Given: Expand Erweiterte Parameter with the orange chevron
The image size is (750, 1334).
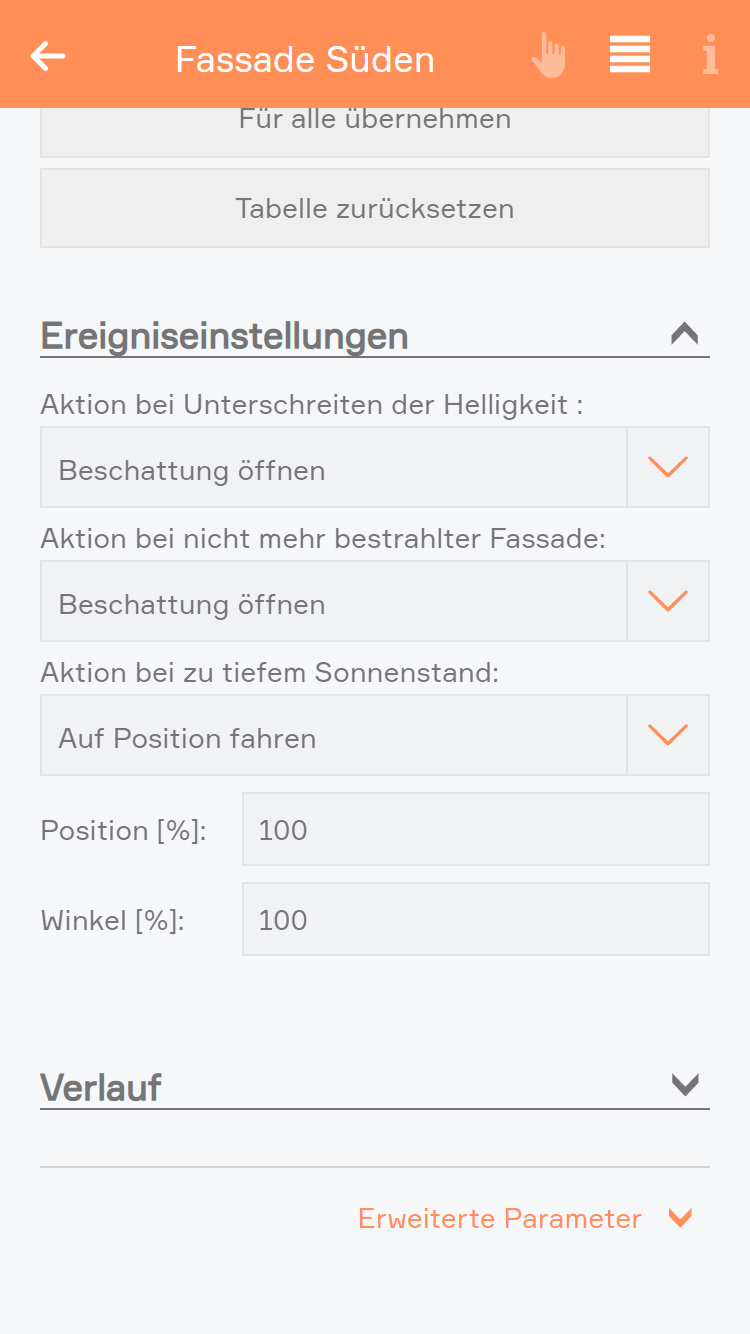Looking at the screenshot, I should click(x=681, y=1218).
